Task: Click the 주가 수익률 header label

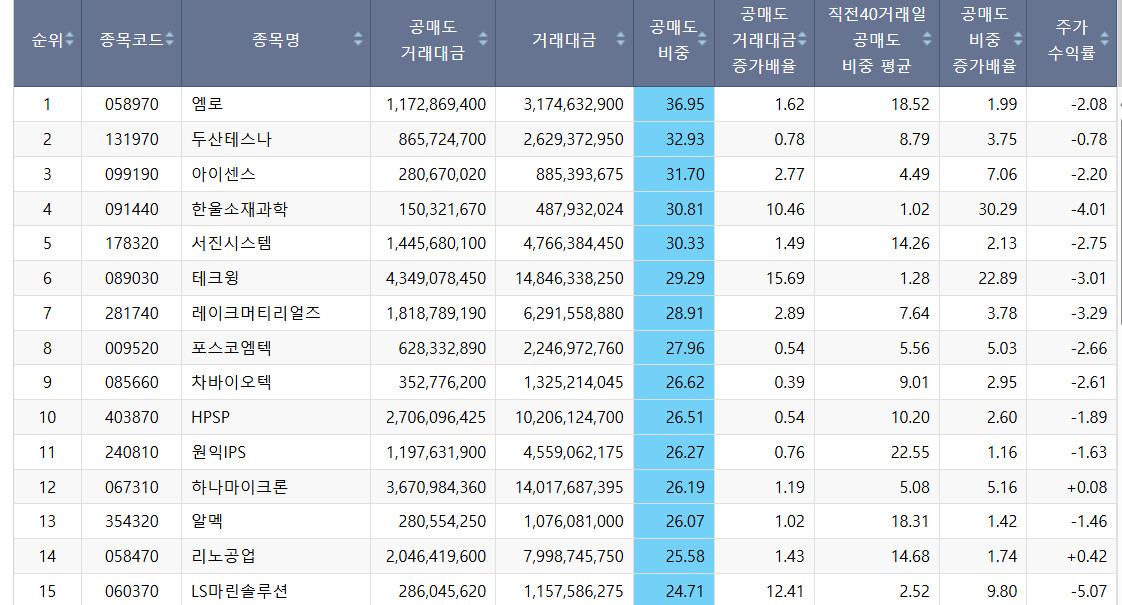Action: pyautogui.click(x=1071, y=40)
